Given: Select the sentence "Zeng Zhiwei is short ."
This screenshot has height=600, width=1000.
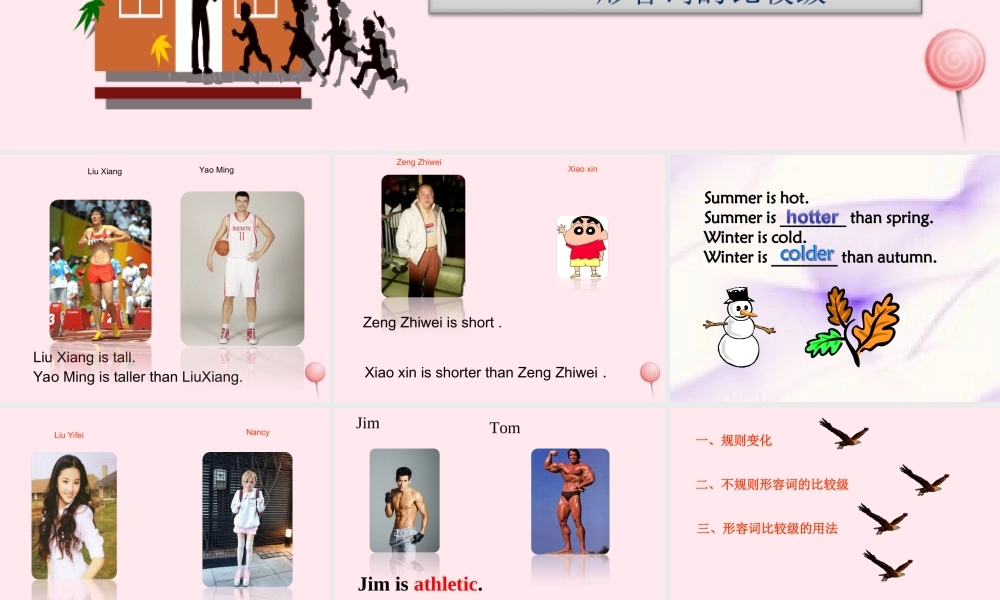Looking at the screenshot, I should pos(432,323).
